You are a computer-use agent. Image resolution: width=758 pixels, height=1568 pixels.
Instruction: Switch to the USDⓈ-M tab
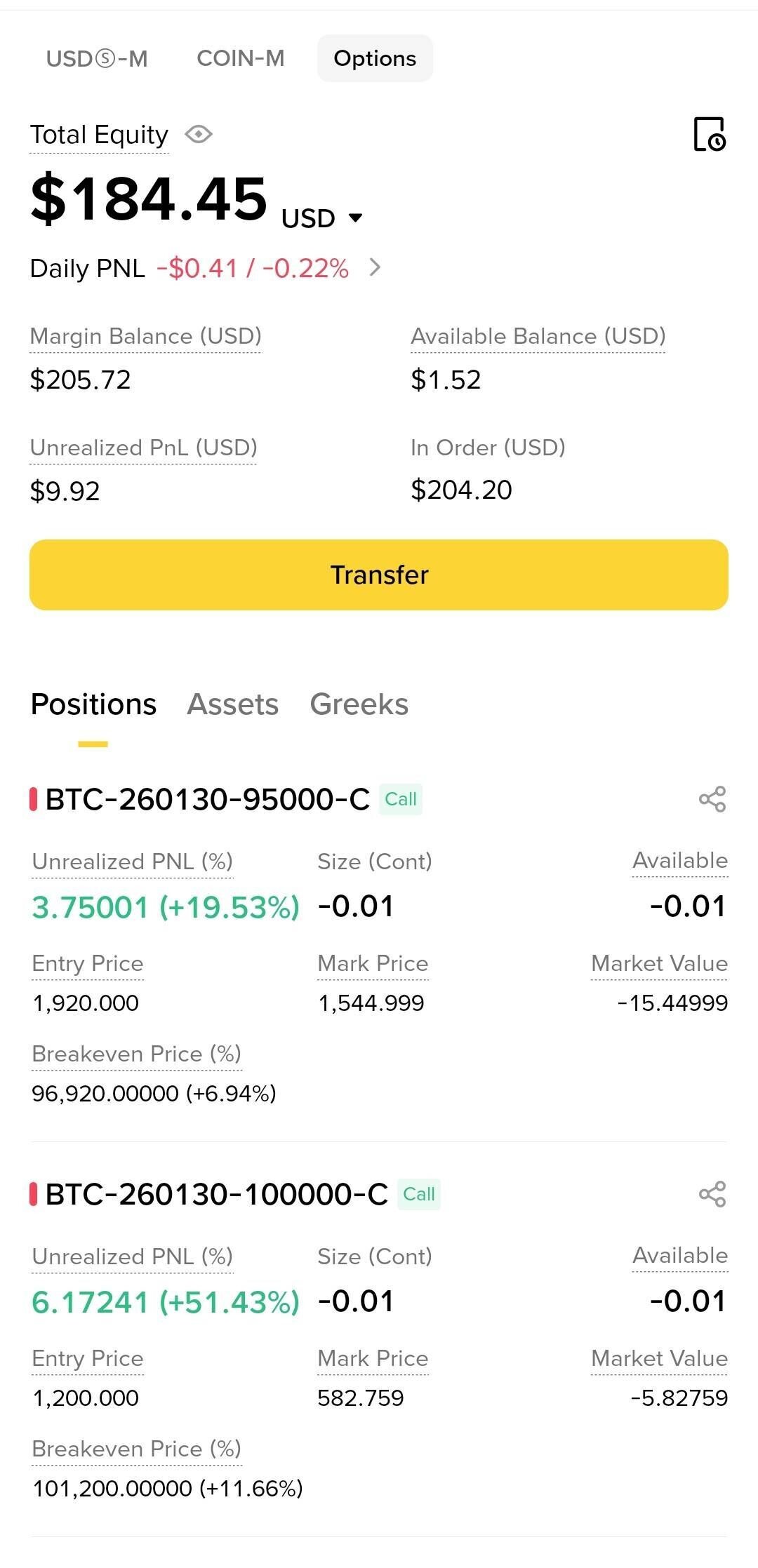(x=97, y=58)
